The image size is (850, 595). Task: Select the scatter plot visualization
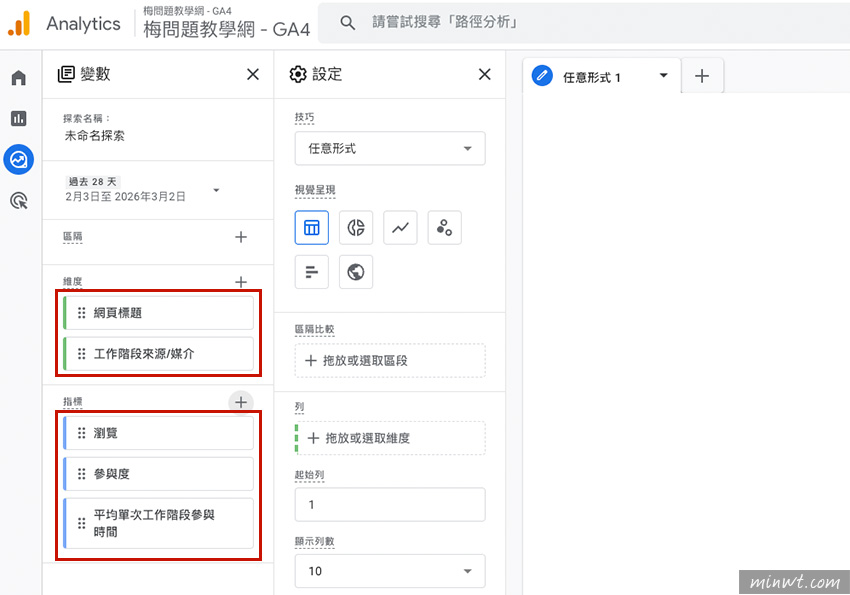tap(444, 227)
